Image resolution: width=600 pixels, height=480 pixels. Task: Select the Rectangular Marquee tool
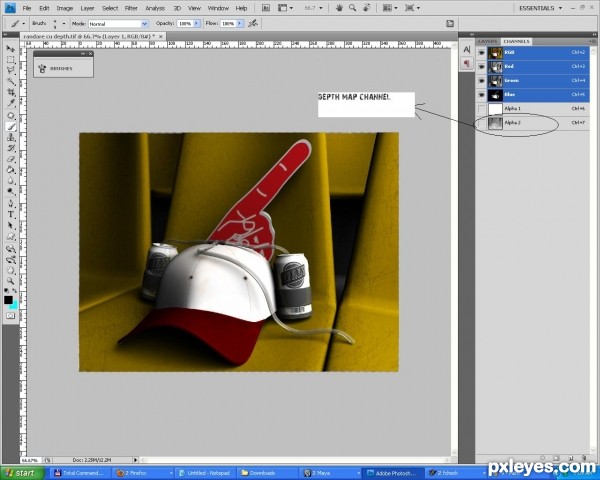coord(11,60)
